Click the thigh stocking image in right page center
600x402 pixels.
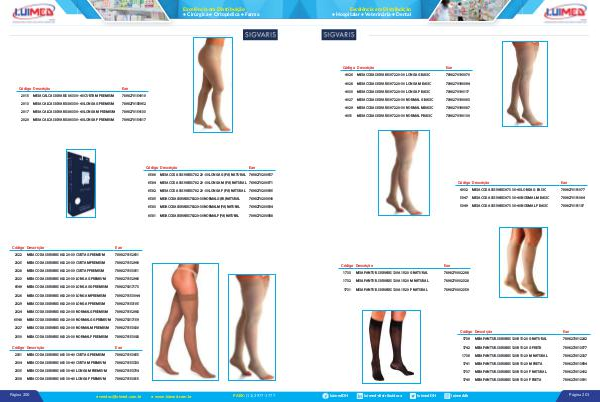coord(403,175)
